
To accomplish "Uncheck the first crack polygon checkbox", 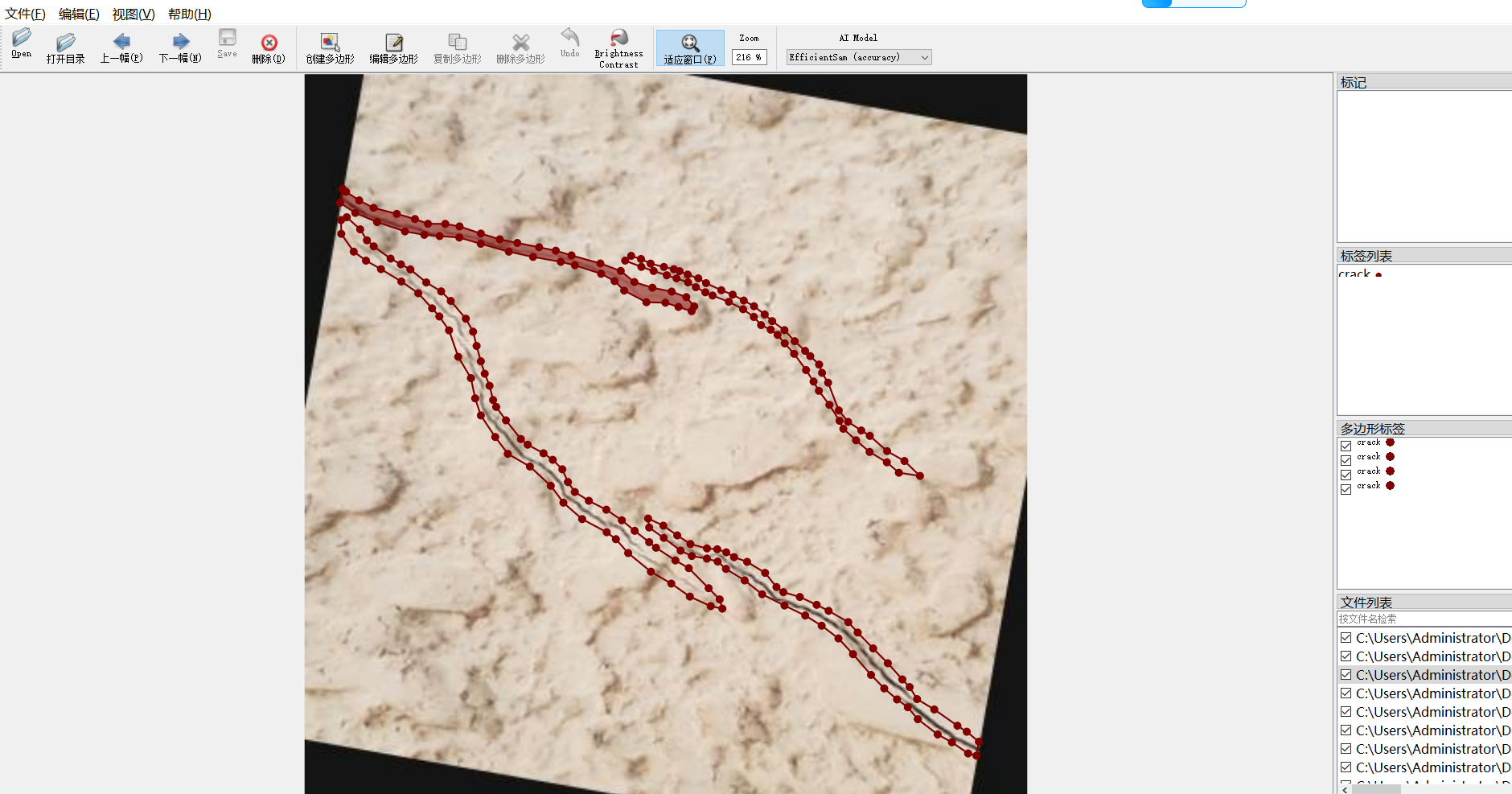I will click(x=1346, y=446).
